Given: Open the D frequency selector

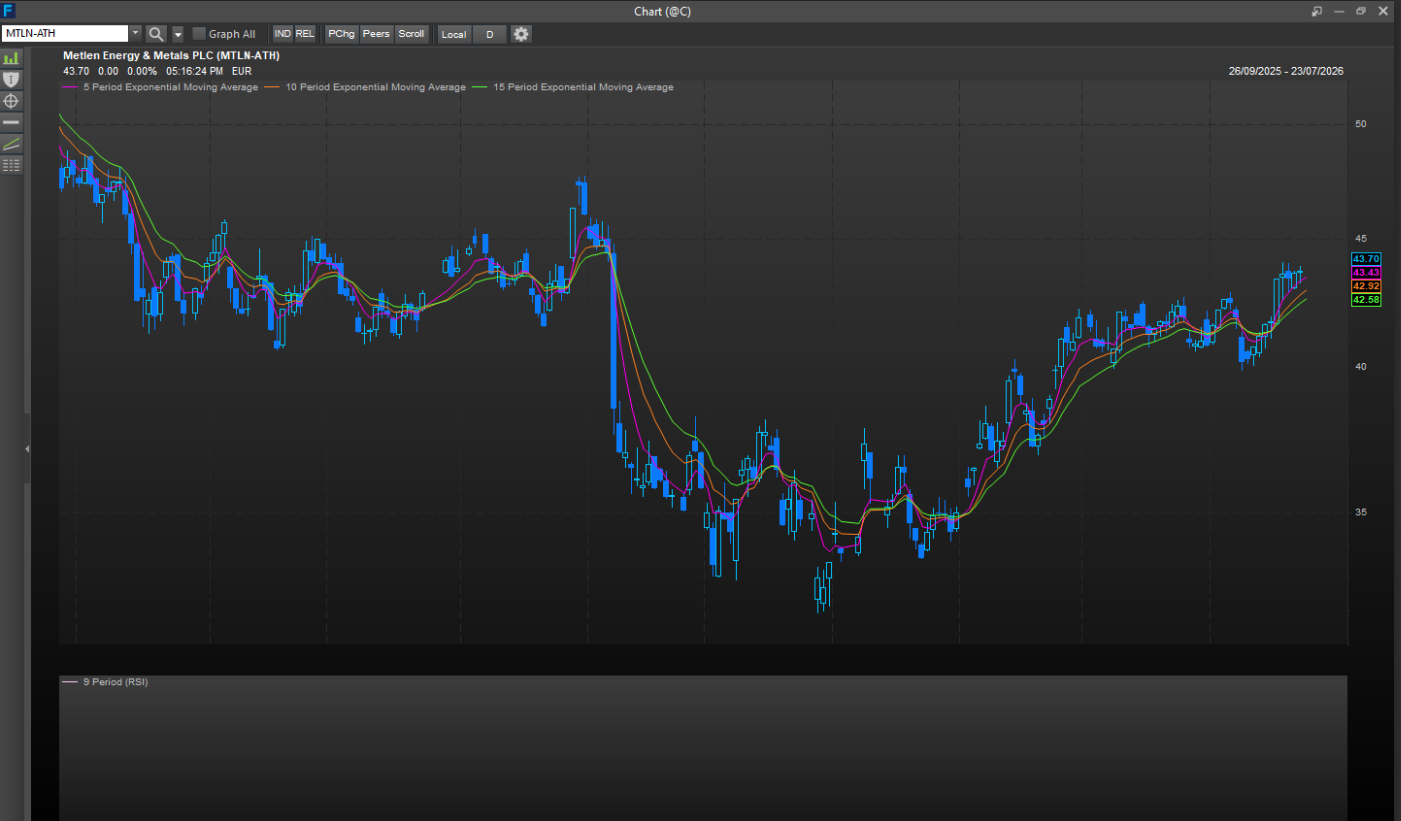Looking at the screenshot, I should [x=490, y=34].
